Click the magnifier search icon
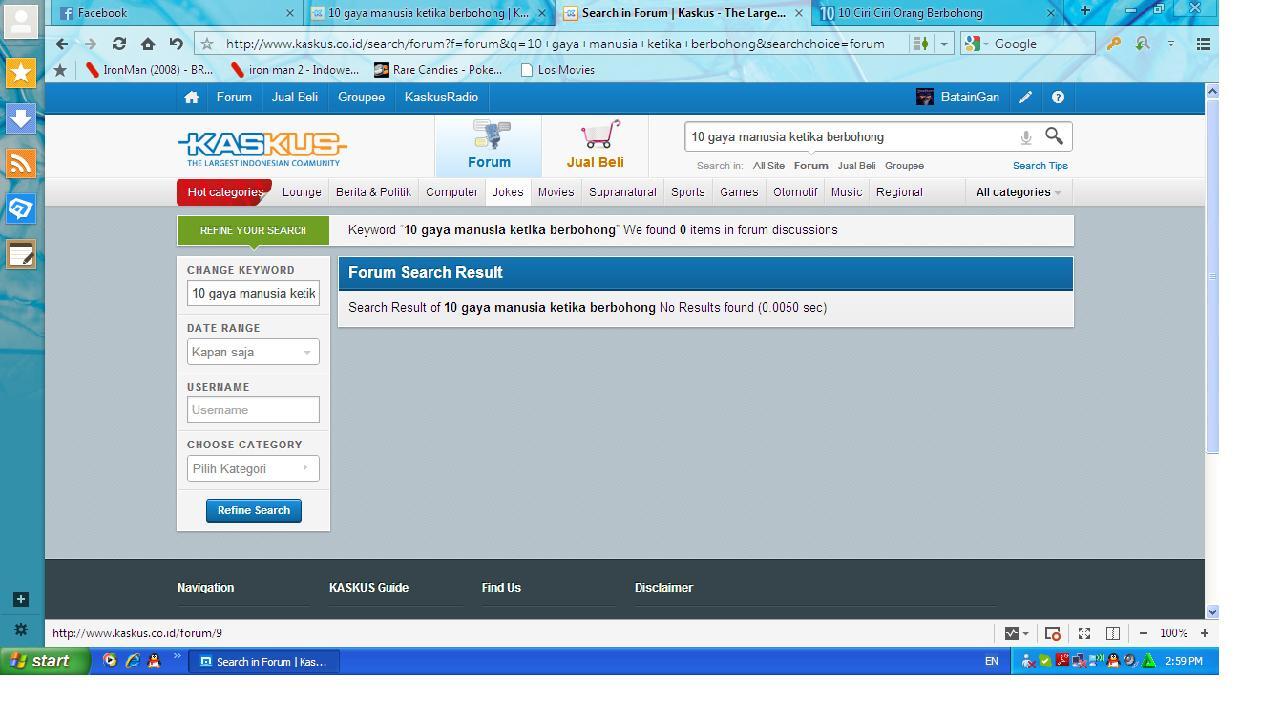 pyautogui.click(x=1054, y=136)
